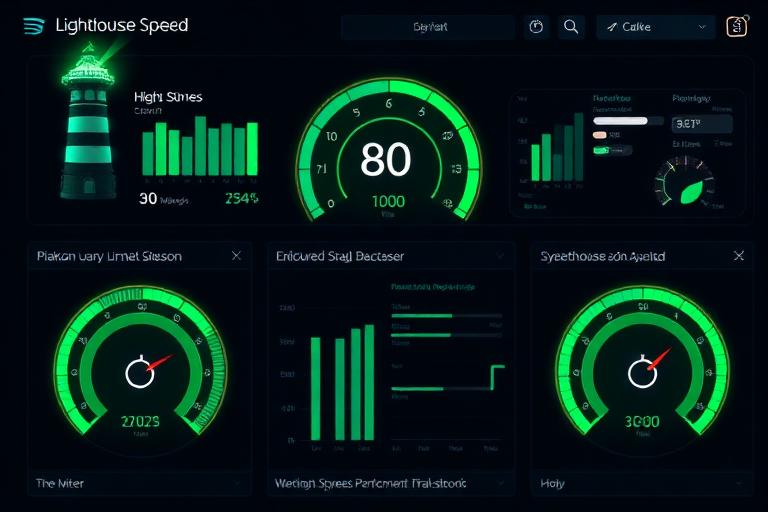
Task: Click the needle hub of the 3000 gauge
Action: pyautogui.click(x=642, y=373)
